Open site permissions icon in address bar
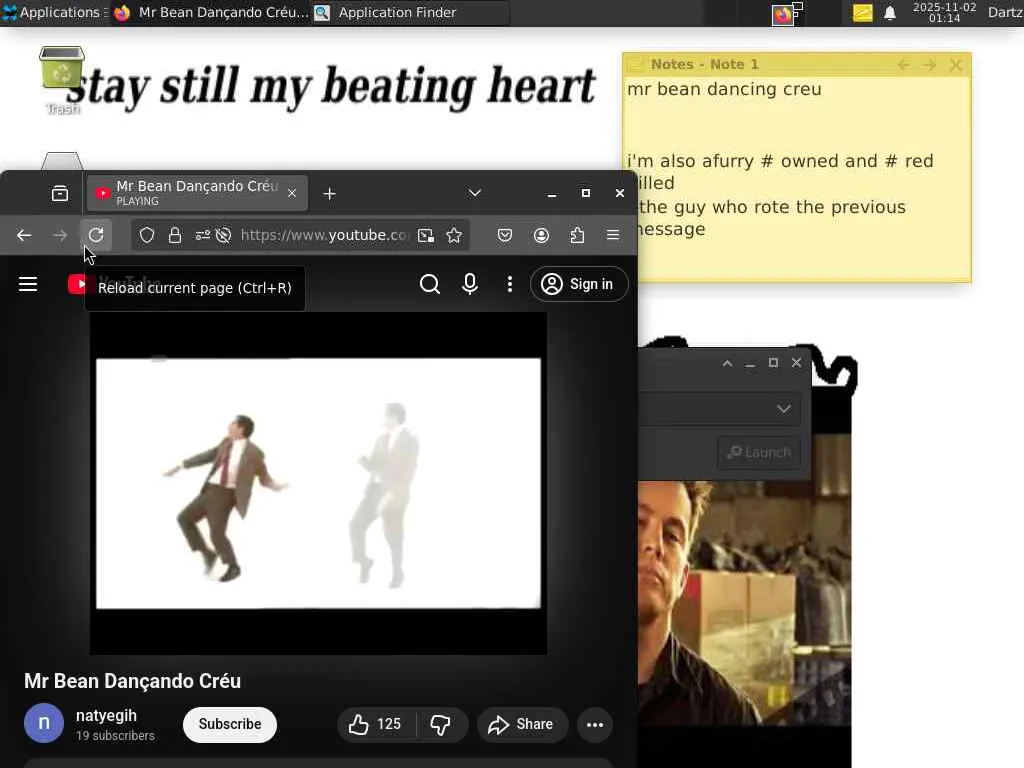Image resolution: width=1024 pixels, height=768 pixels. (x=202, y=235)
